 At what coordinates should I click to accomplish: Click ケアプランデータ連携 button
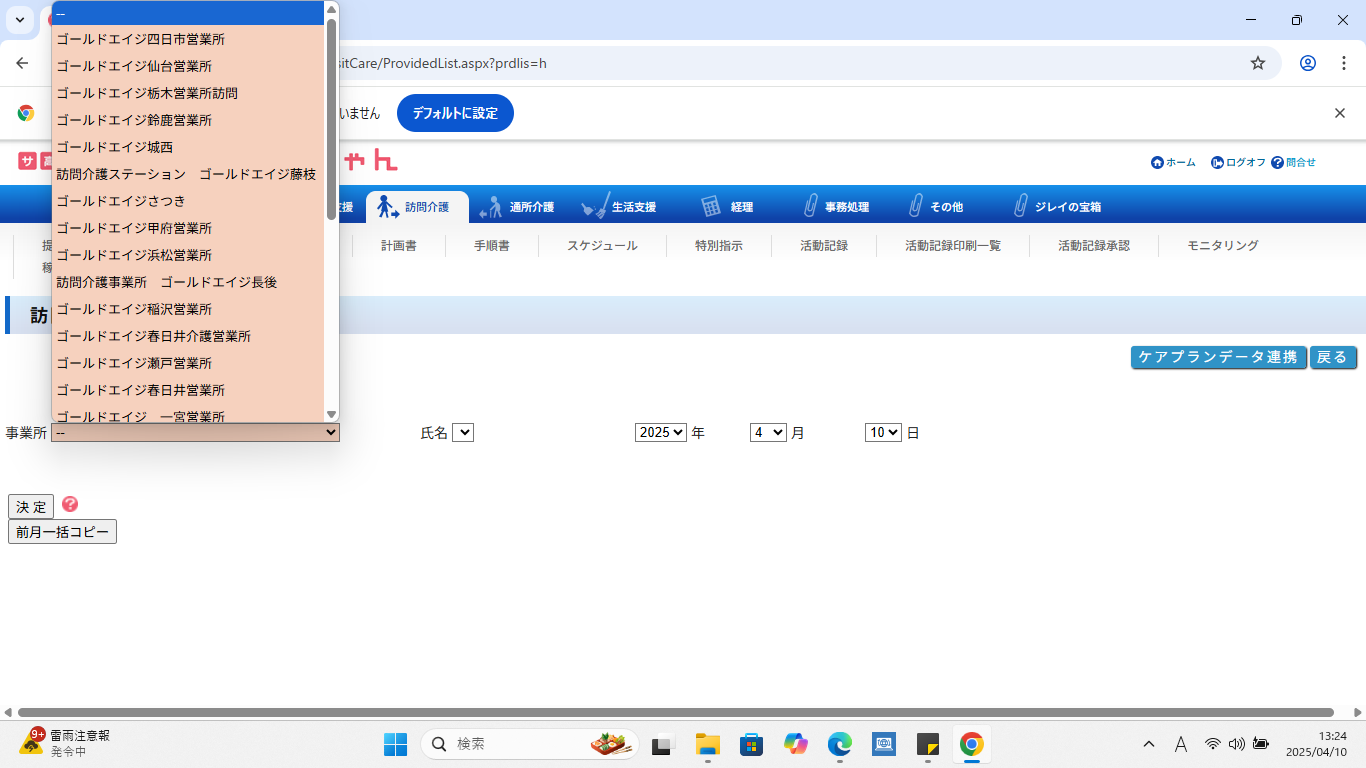tap(1219, 358)
